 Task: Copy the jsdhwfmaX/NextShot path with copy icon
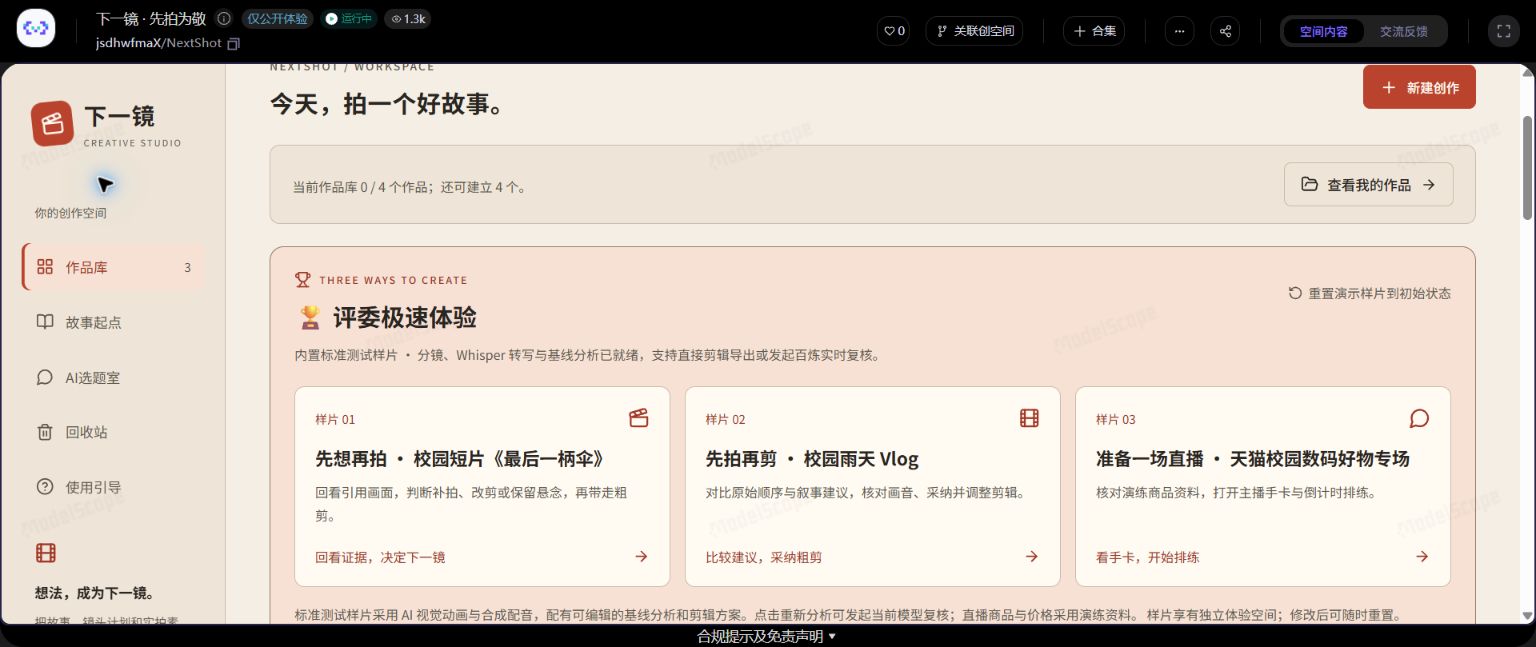(x=234, y=43)
